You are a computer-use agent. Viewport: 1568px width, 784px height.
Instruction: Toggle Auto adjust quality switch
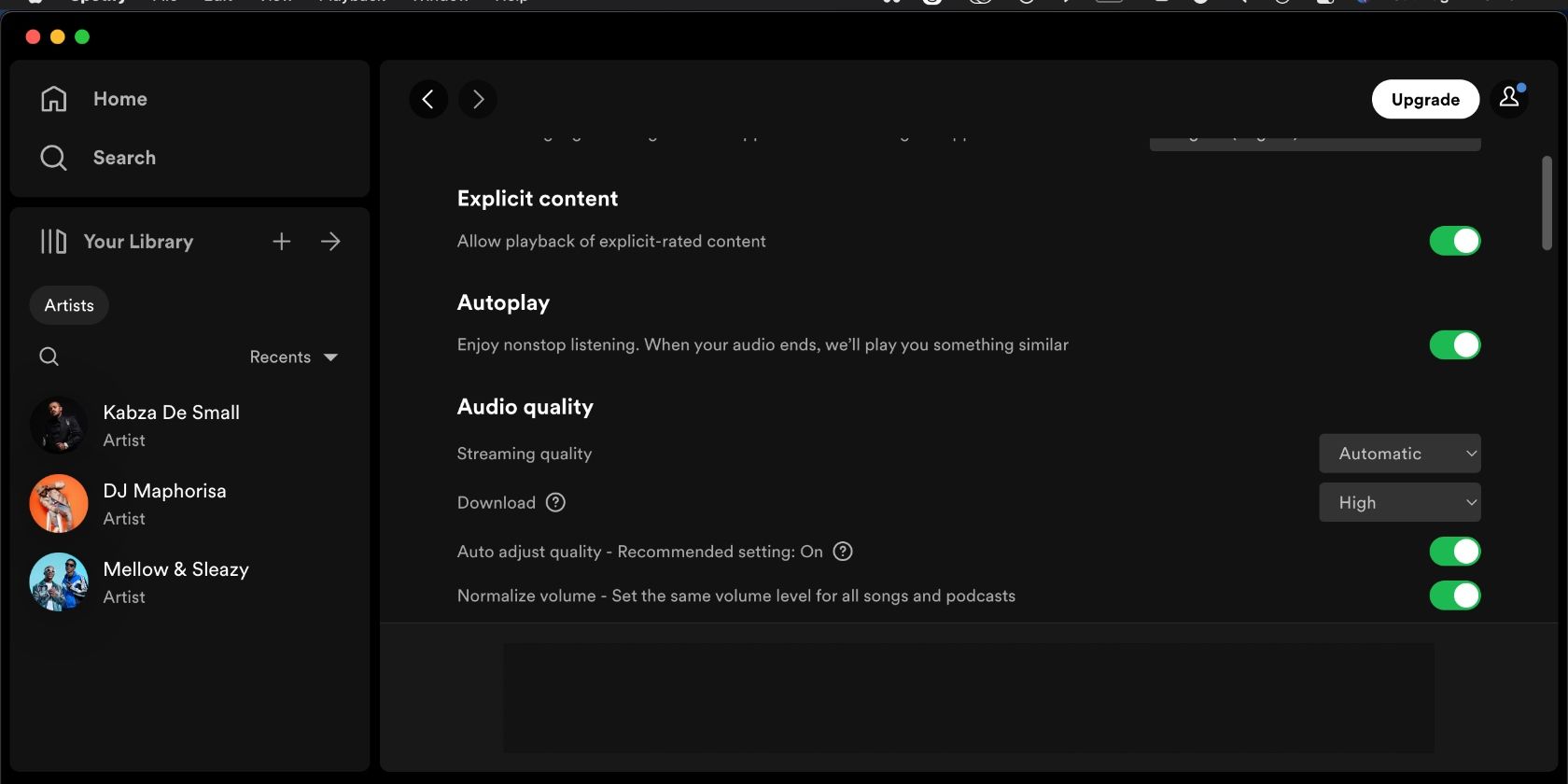[1454, 552]
